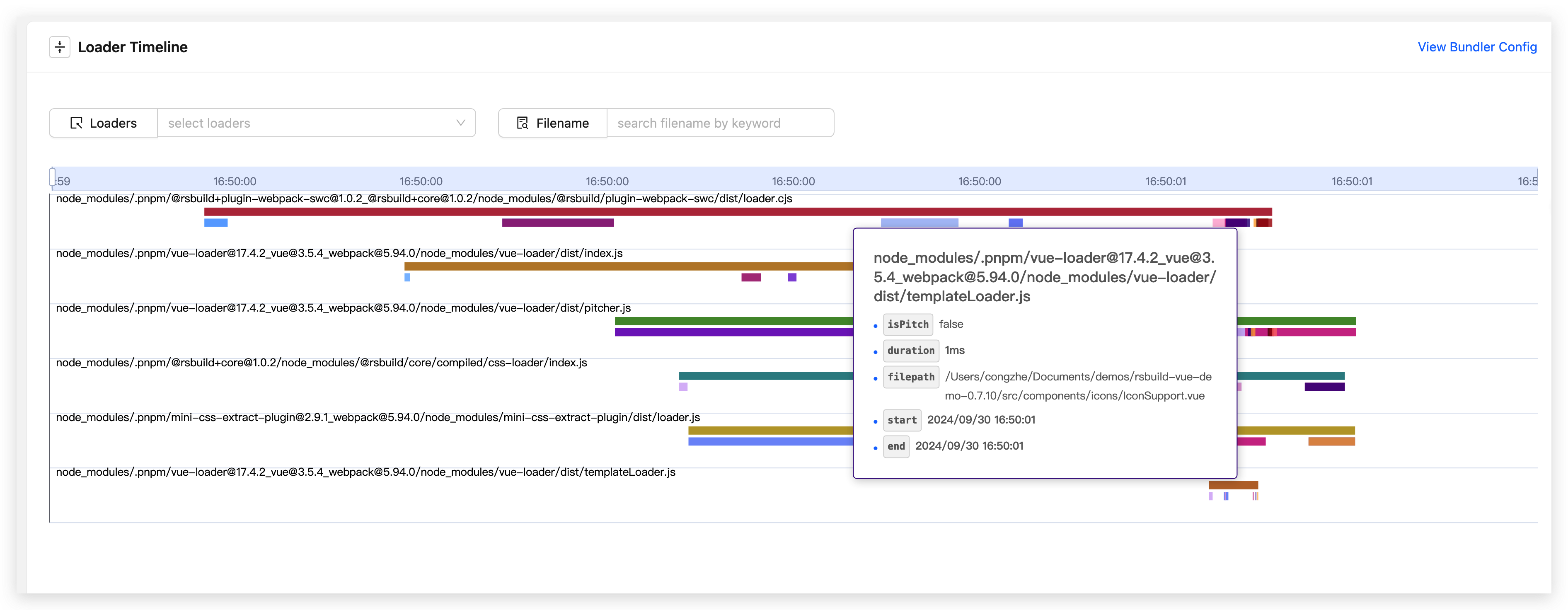Click the green pitcher.js bar on left side
1568x610 pixels.
click(x=731, y=321)
